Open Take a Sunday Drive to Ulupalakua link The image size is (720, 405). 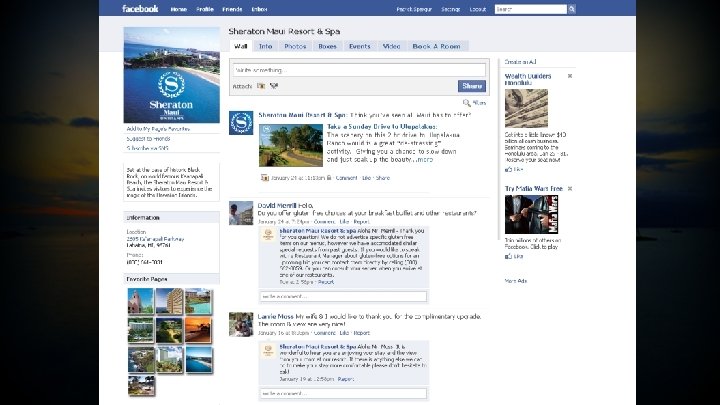382,126
